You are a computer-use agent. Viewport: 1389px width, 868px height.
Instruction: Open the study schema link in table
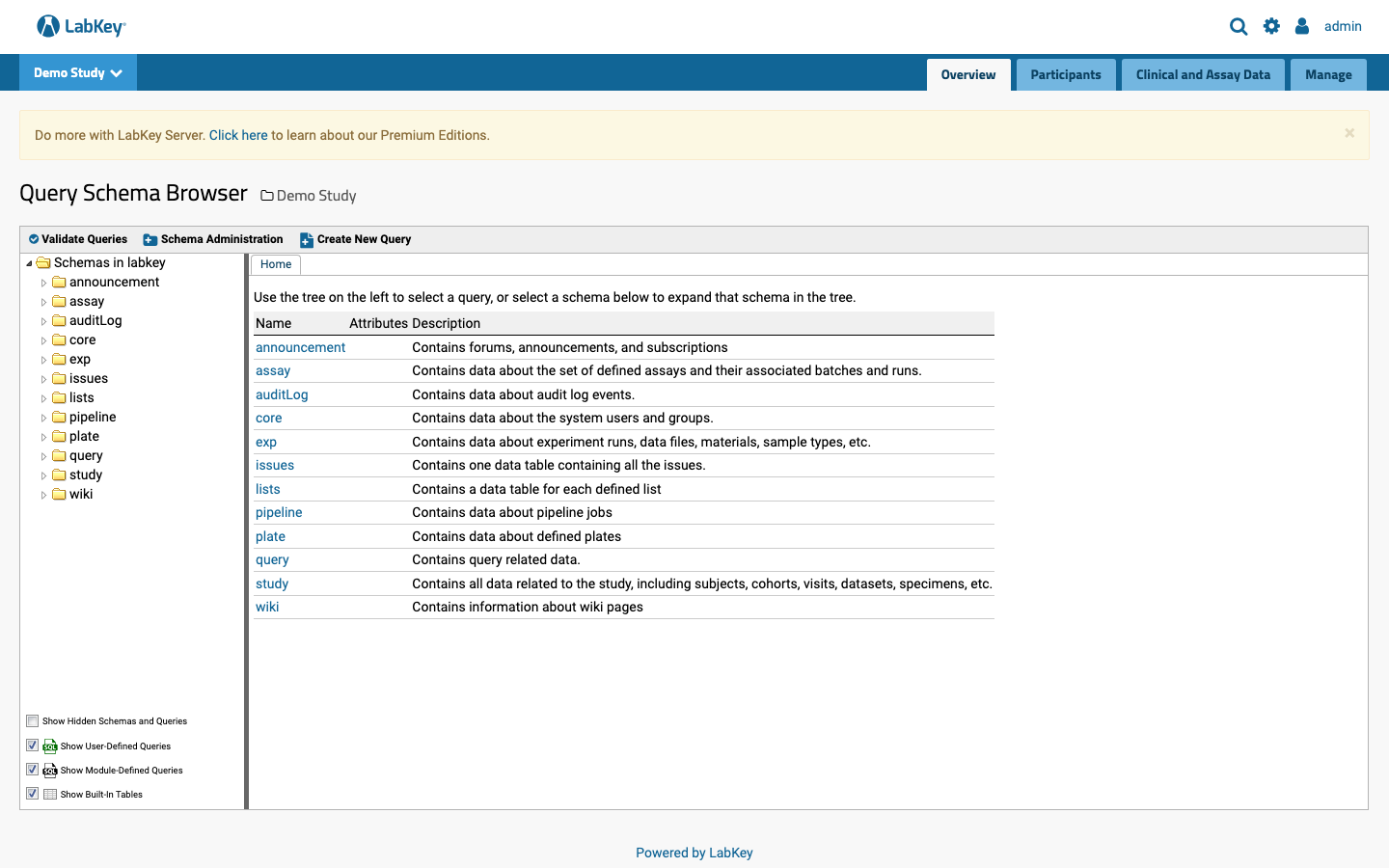pyautogui.click(x=272, y=583)
